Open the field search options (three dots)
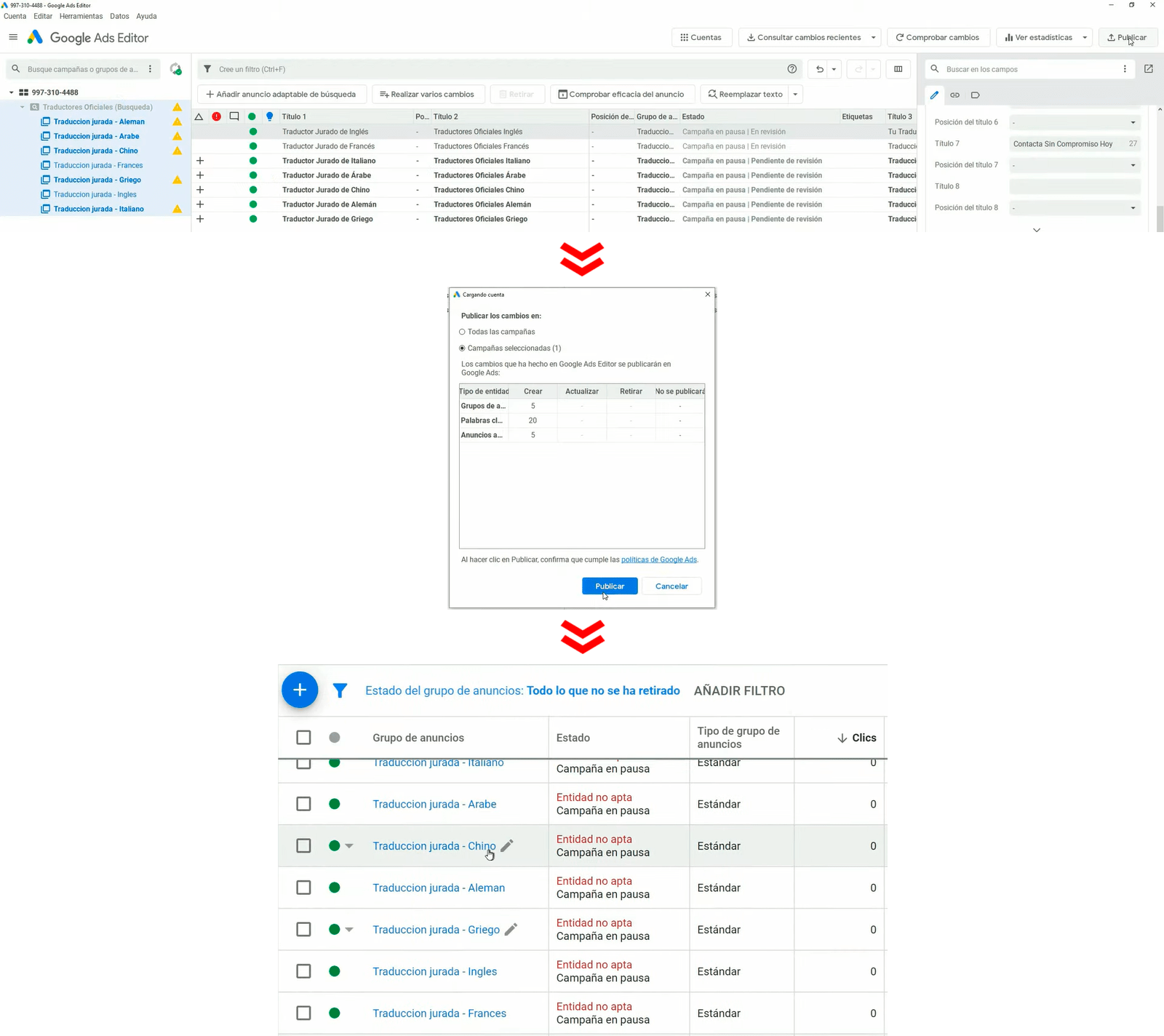Viewport: 1164px width, 1036px height. (1125, 69)
